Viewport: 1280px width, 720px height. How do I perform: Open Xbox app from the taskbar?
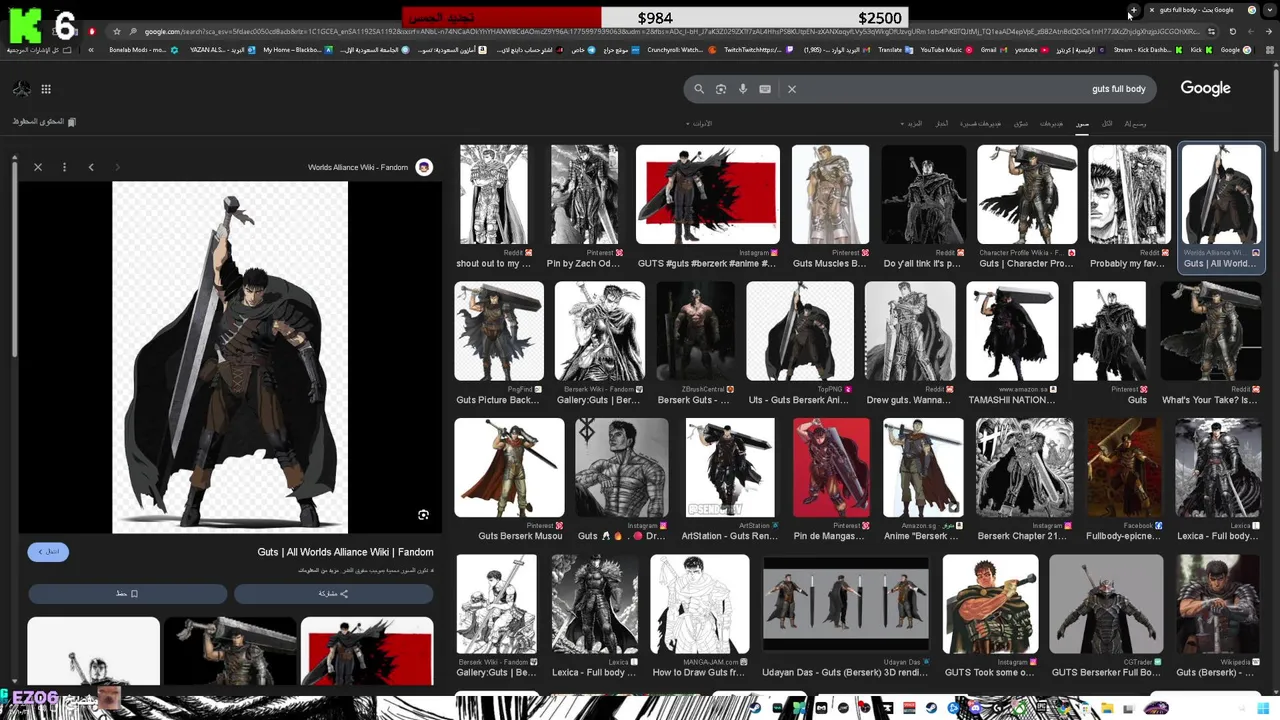pyautogui.click(x=1018, y=709)
